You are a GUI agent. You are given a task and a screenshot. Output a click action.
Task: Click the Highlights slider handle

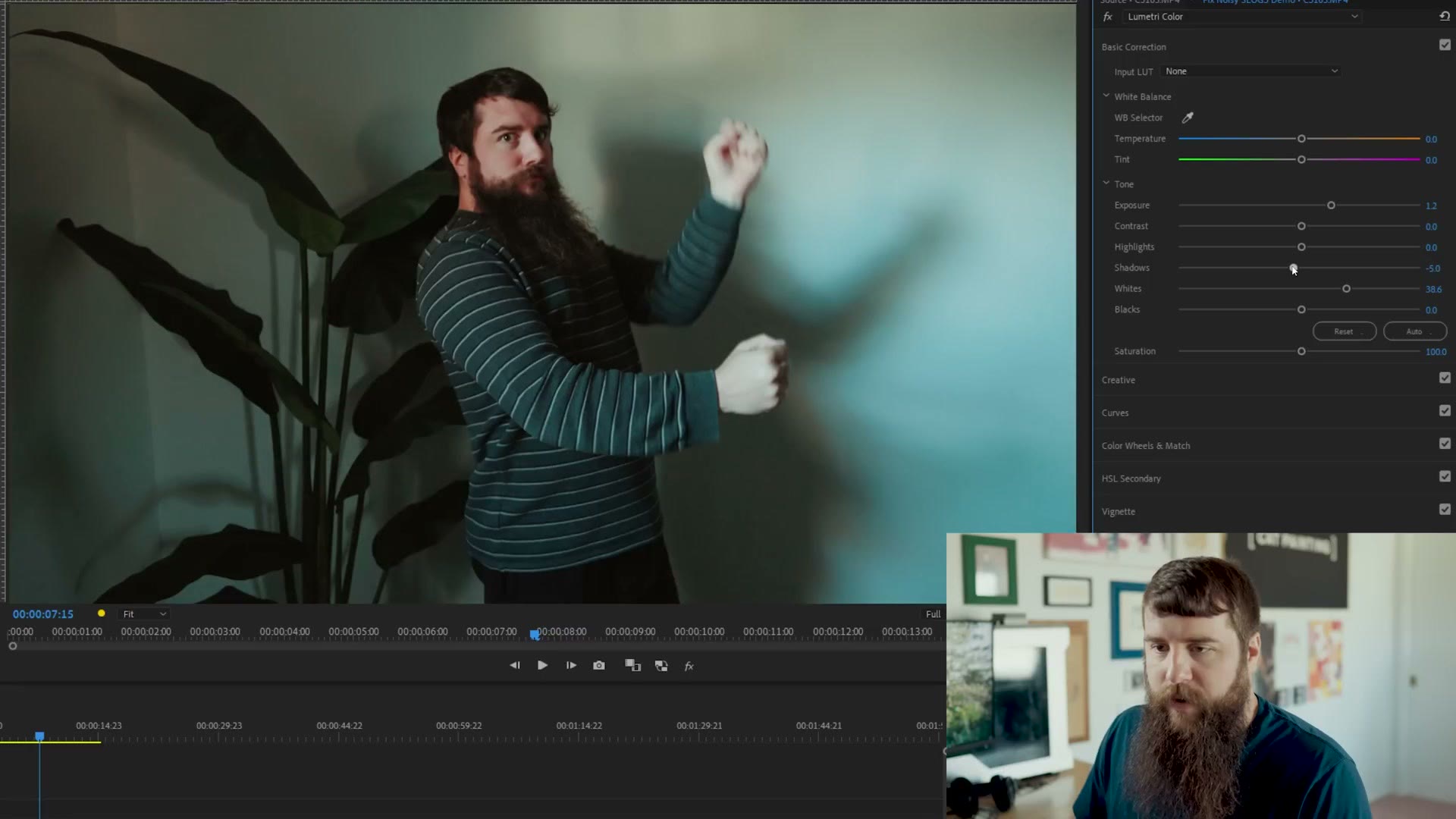coord(1301,247)
